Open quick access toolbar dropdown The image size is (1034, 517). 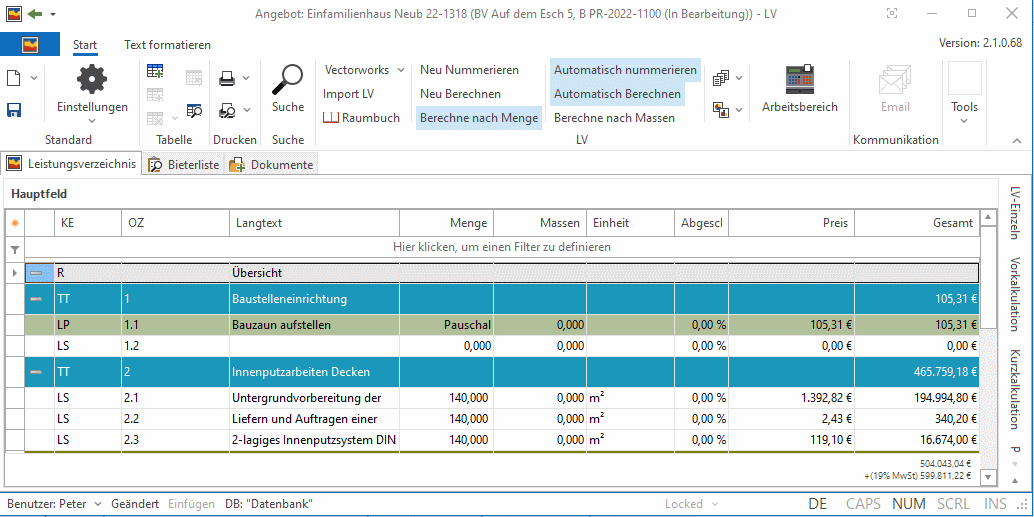coord(53,14)
